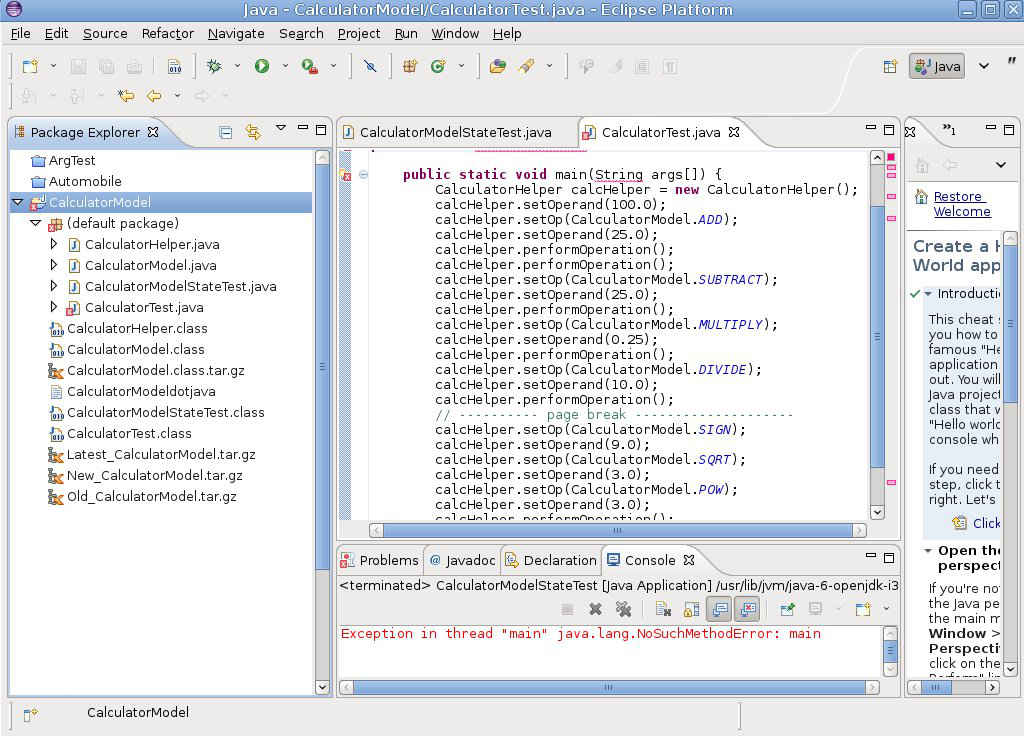This screenshot has height=736, width=1024.
Task: Toggle folding of main method in editor gutter
Action: coord(364,174)
